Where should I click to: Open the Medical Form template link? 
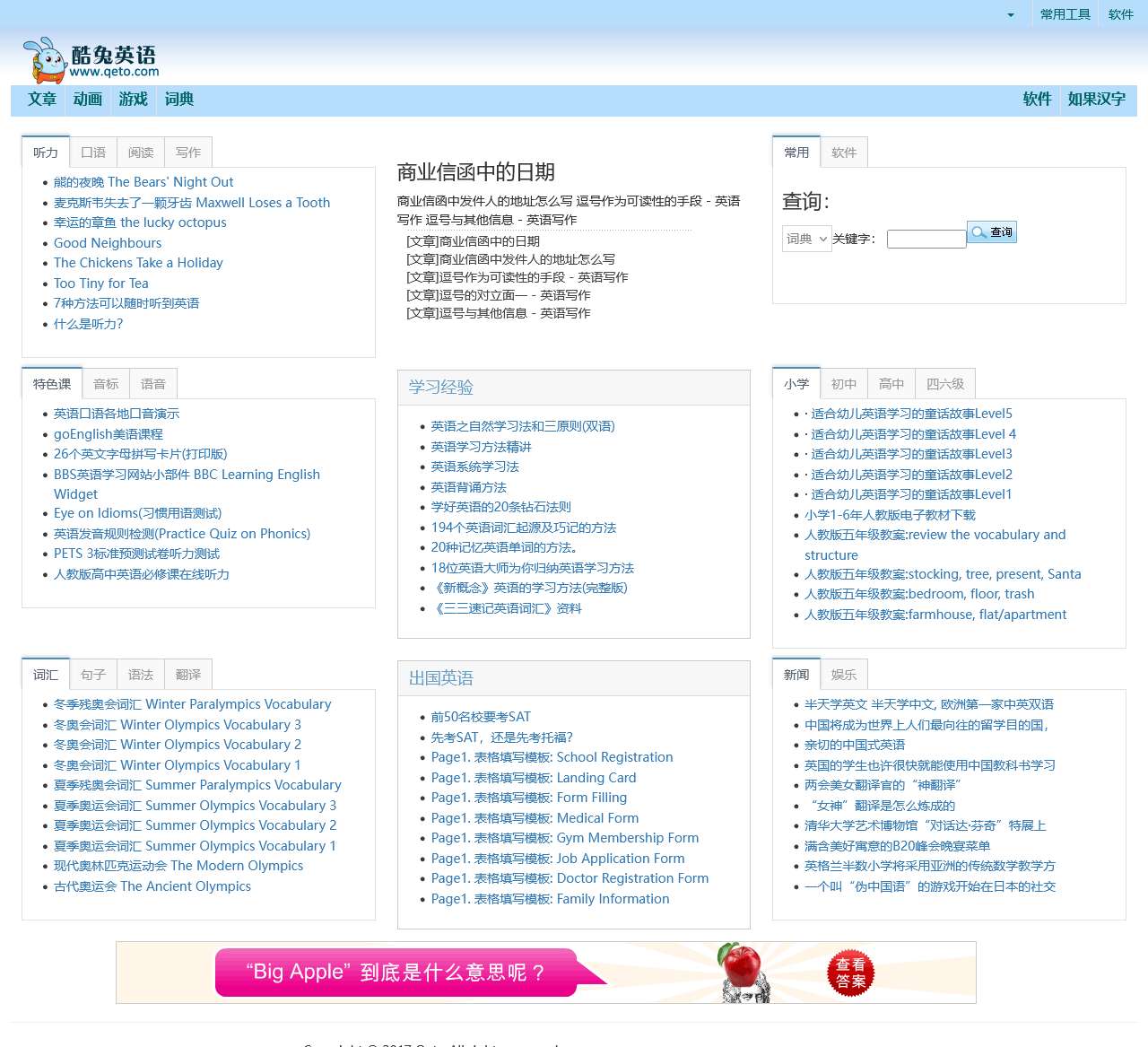click(535, 818)
